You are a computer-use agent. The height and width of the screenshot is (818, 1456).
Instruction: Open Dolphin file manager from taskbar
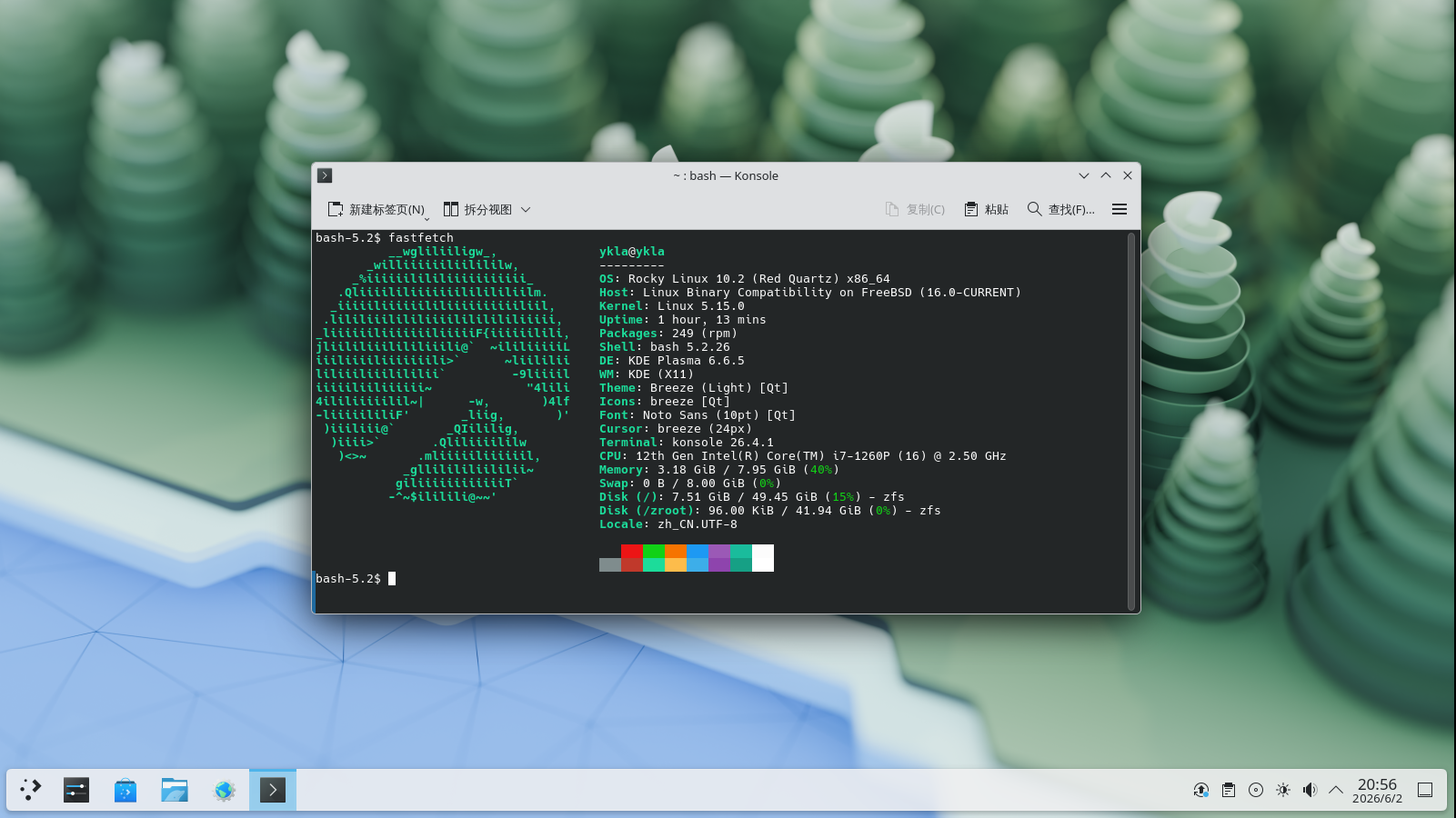[x=175, y=790]
